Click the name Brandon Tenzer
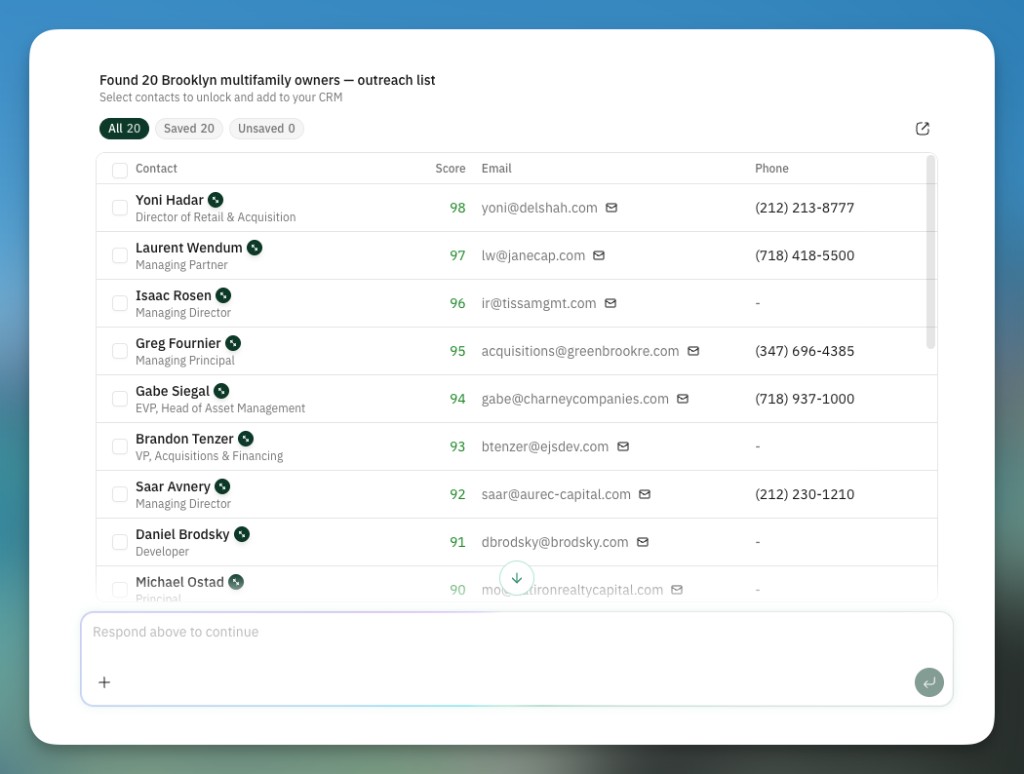 [184, 439]
